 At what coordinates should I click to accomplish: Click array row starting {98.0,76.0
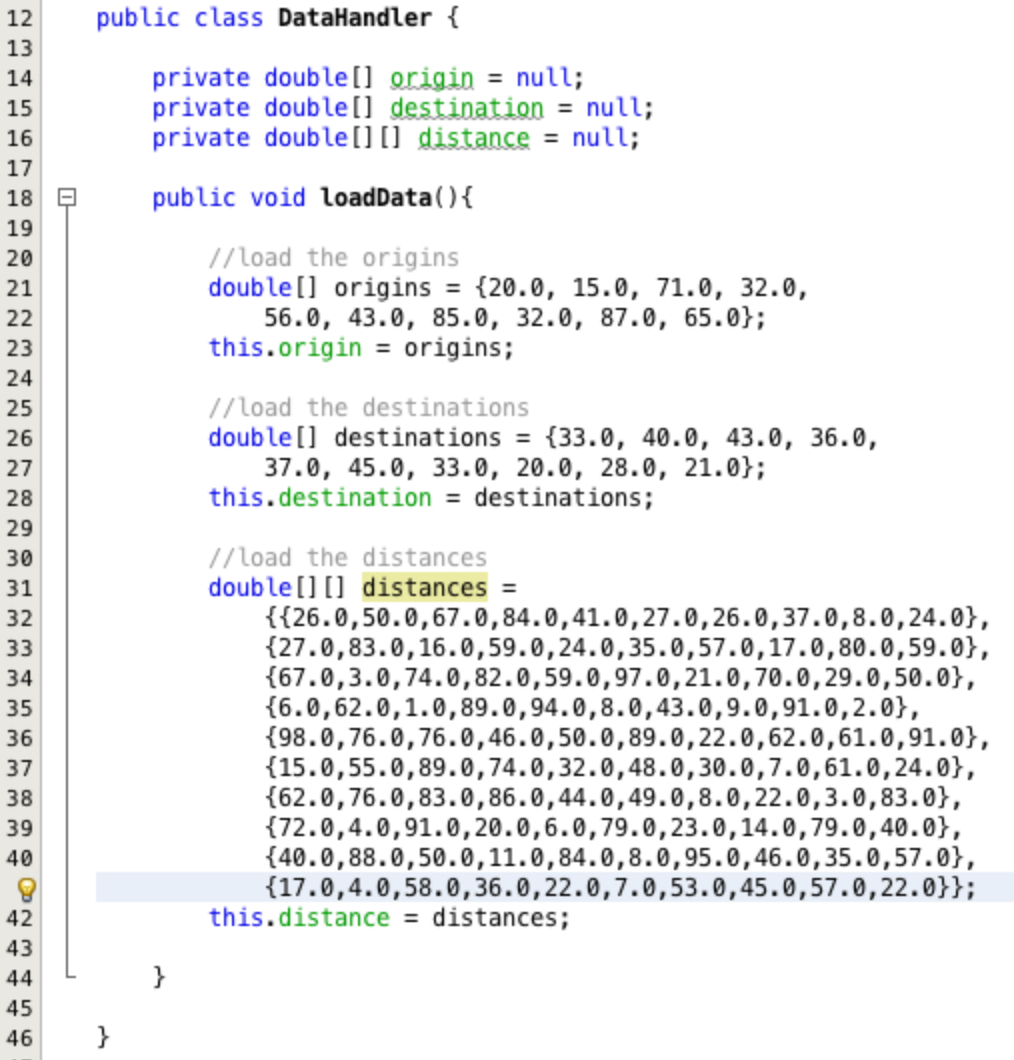click(627, 738)
